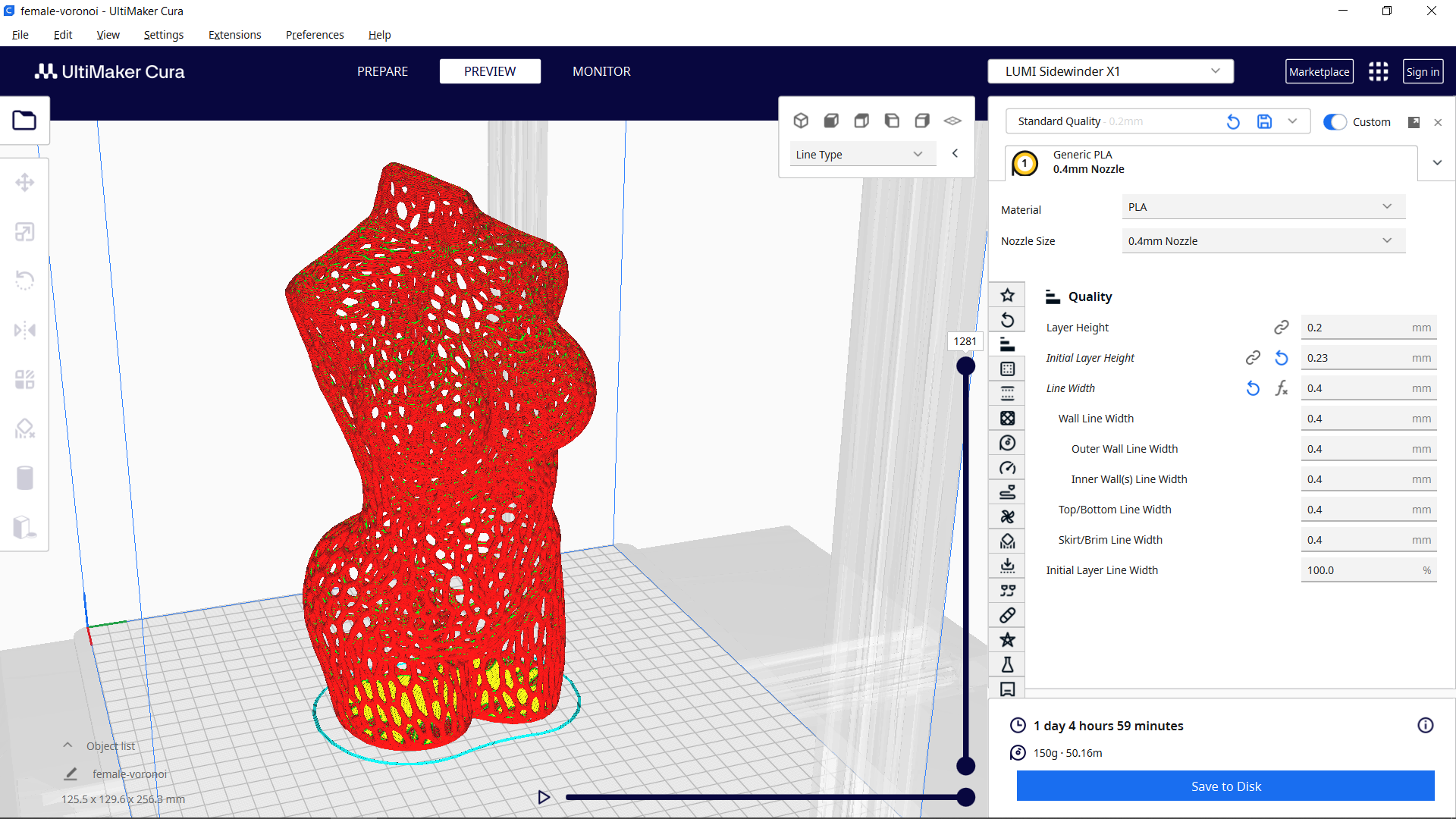
Task: Select the Scale tool
Action: pos(25,231)
